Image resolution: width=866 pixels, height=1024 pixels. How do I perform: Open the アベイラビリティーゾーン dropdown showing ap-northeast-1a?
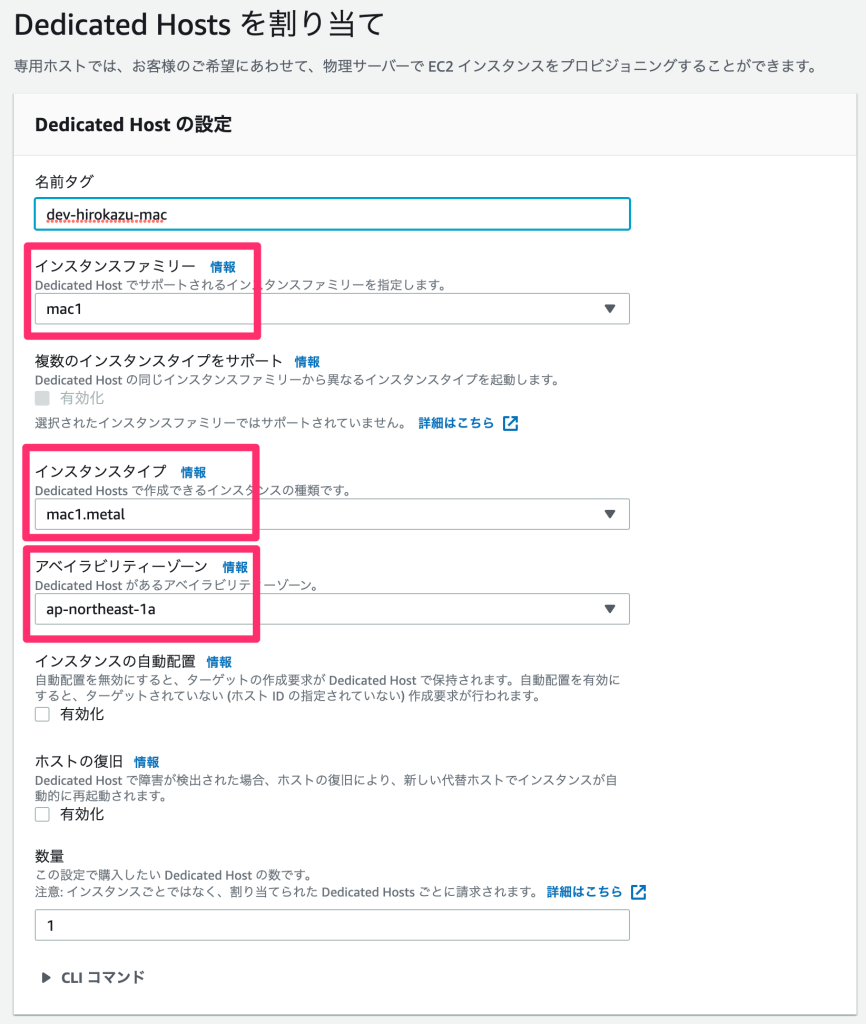(332, 609)
